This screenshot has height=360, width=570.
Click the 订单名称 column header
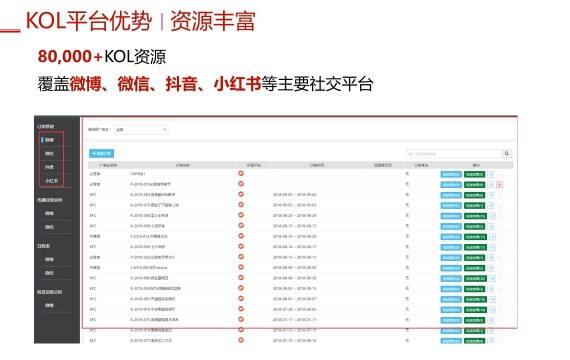pos(183,165)
